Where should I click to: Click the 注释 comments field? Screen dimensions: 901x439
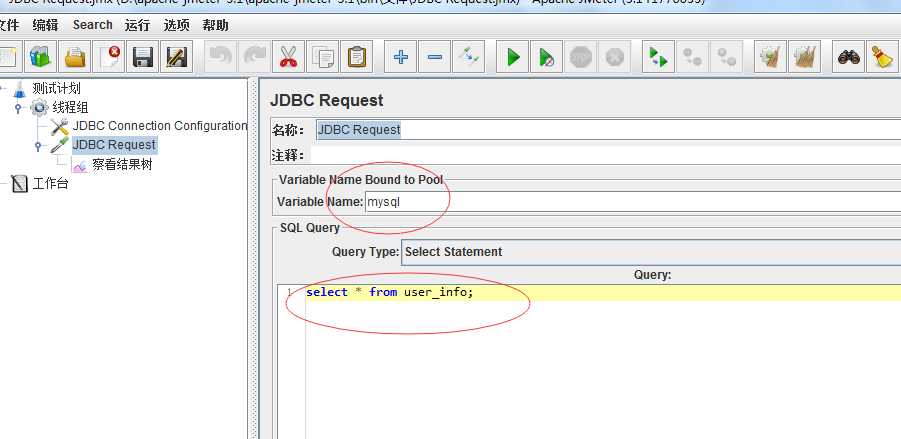606,155
